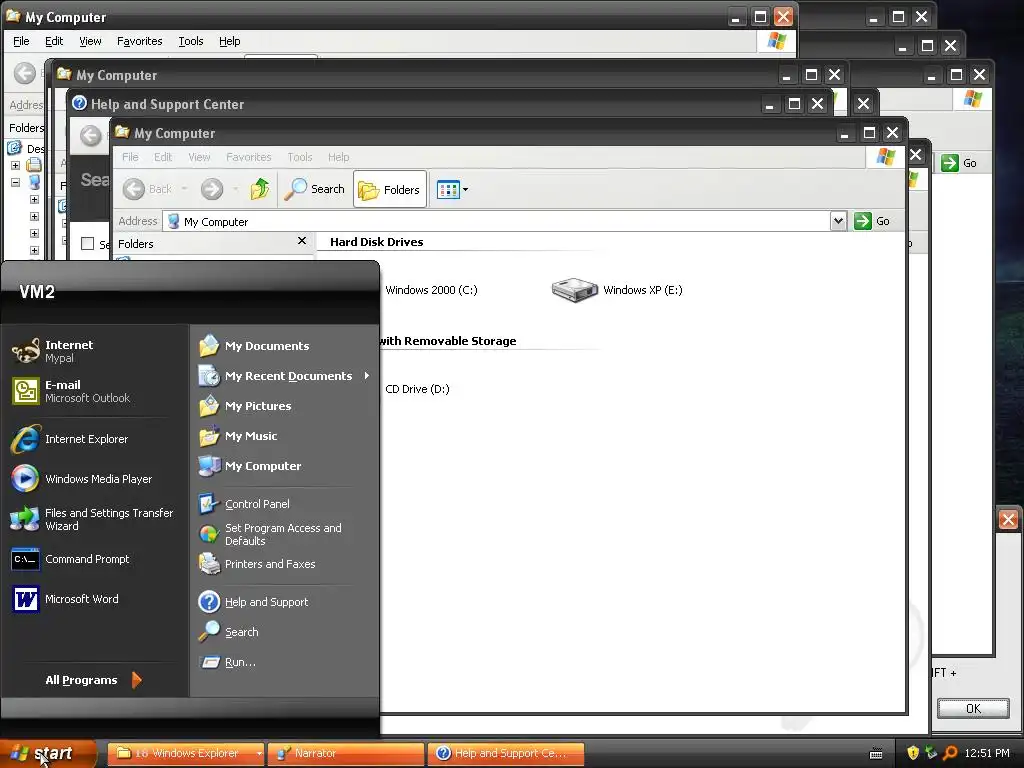The width and height of the screenshot is (1024, 768).
Task: Click the 12:51 PM clock
Action: 987,753
